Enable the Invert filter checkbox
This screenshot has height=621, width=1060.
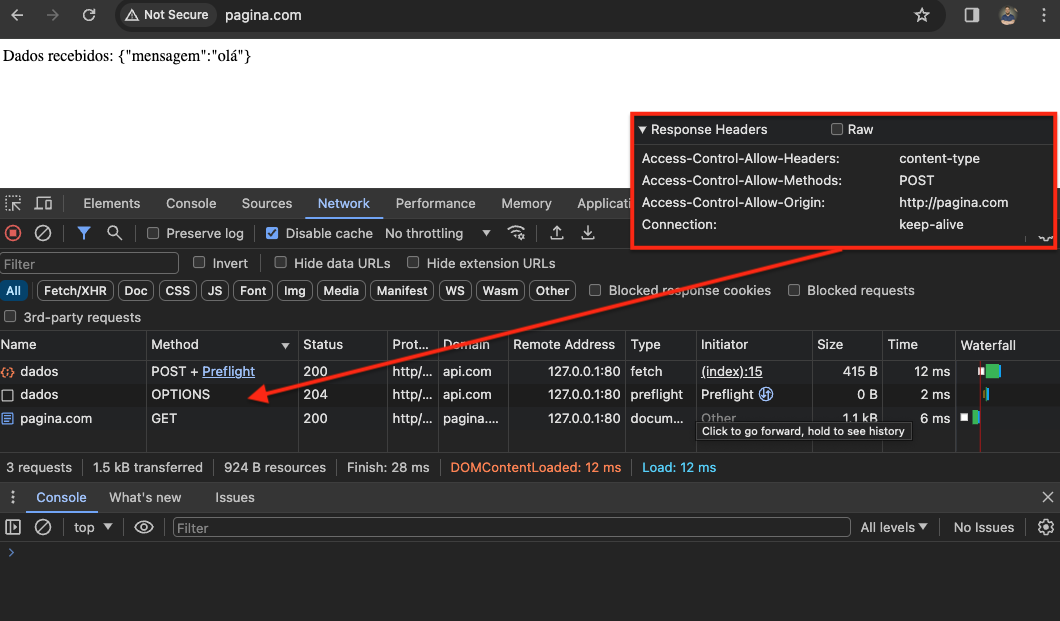point(199,263)
